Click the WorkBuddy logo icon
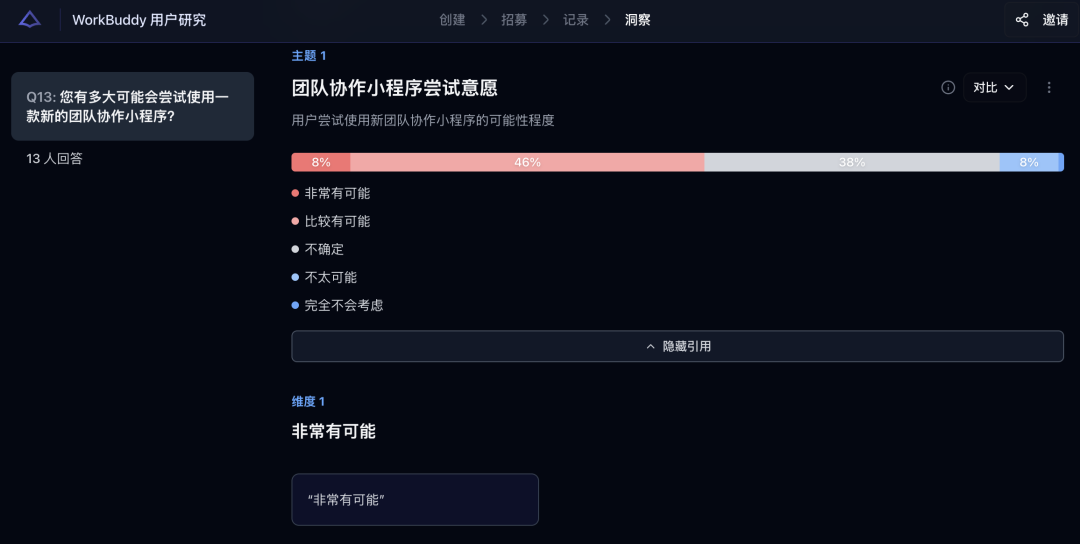The width and height of the screenshot is (1080, 544). tap(30, 20)
